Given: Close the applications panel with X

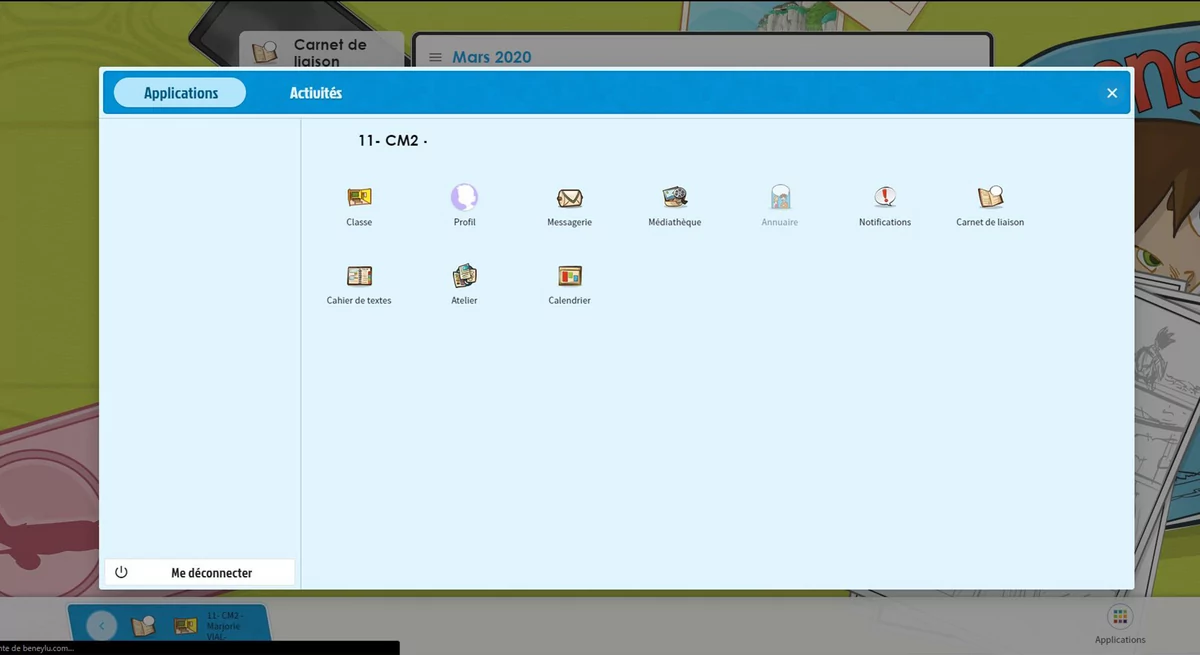Looking at the screenshot, I should [x=1112, y=93].
